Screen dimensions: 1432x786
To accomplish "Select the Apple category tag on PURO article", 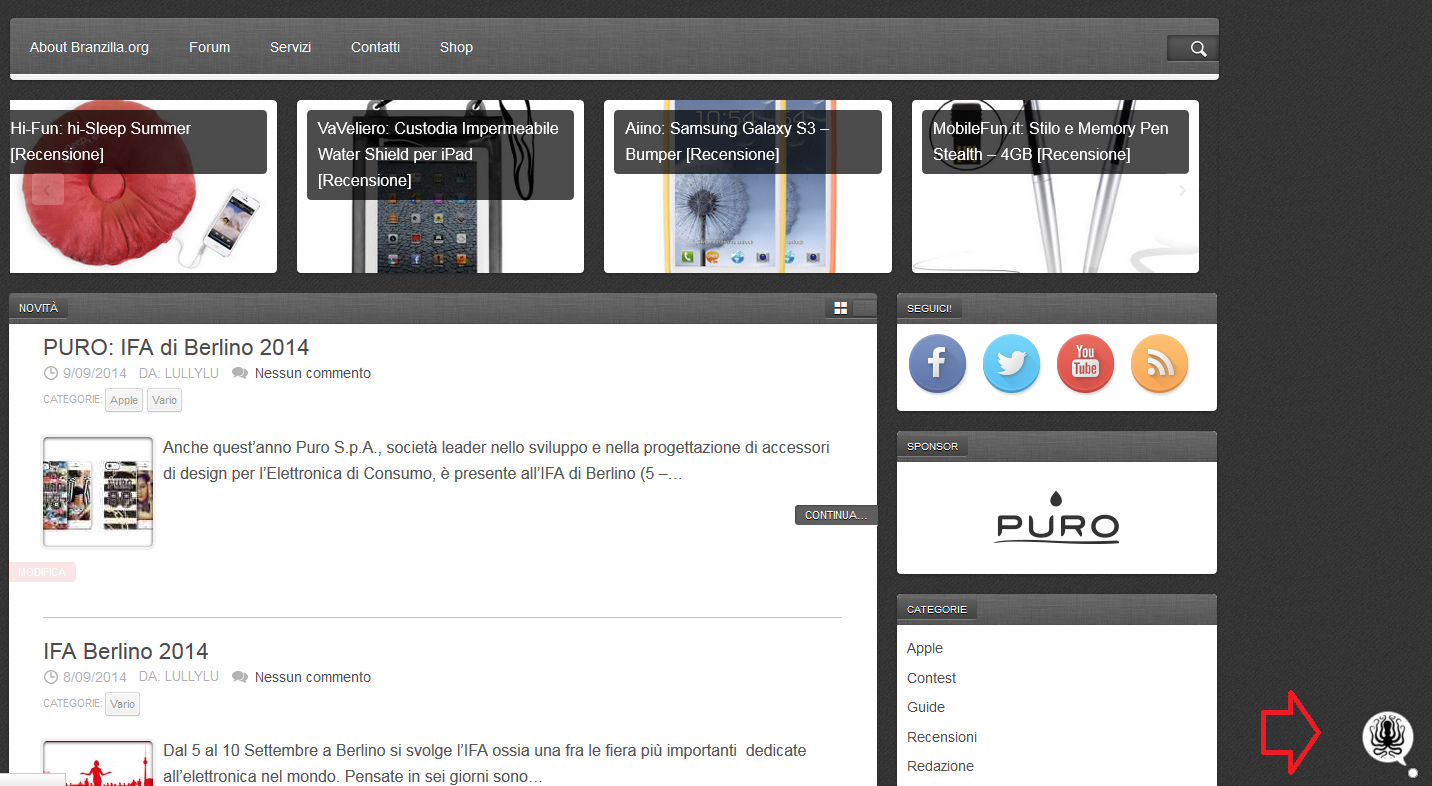I will pos(124,400).
